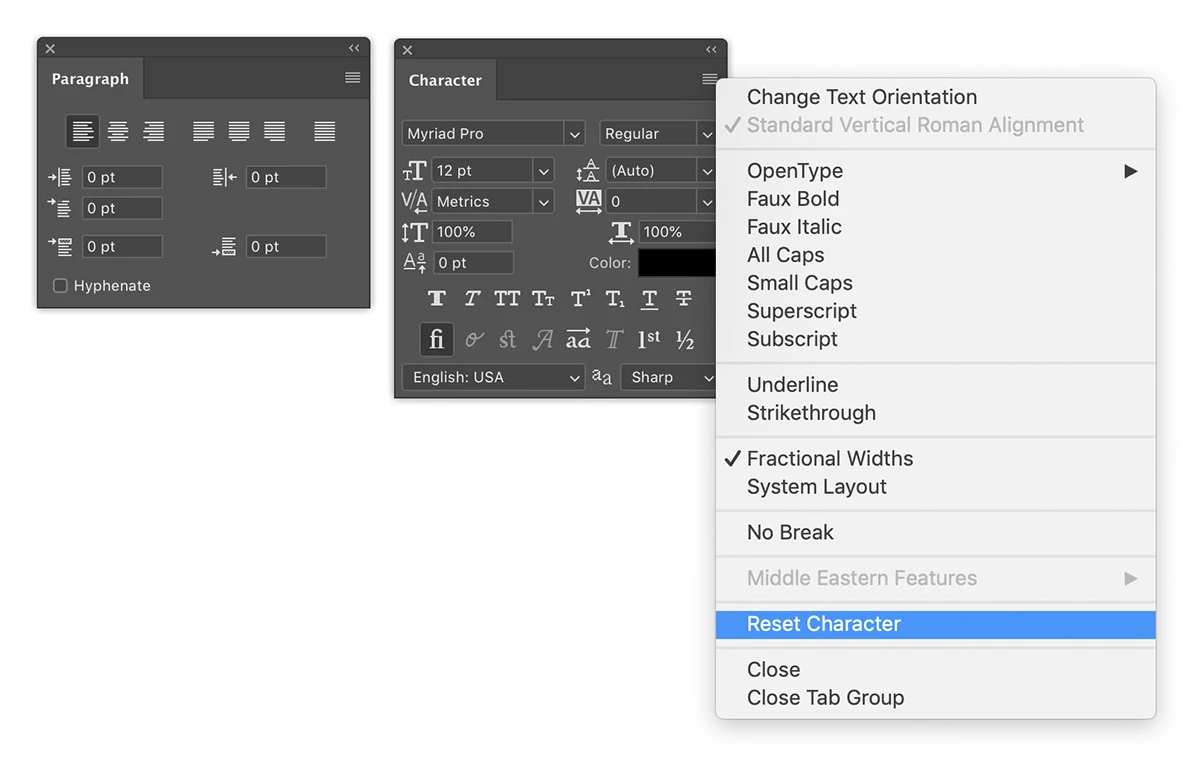This screenshot has width=1200, height=763.
Task: Expand the OpenType submenu
Action: pos(936,171)
